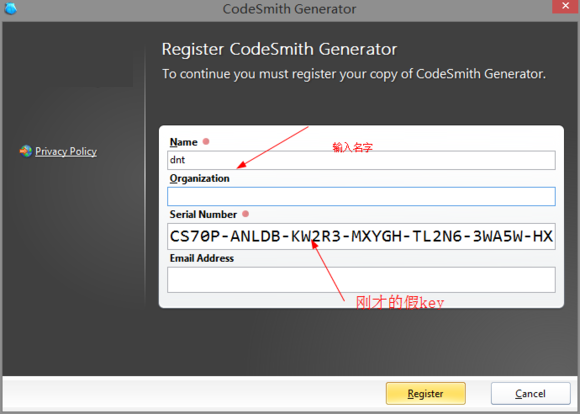Click the Organization label
Screen dimensions: 580x414
pos(200,179)
